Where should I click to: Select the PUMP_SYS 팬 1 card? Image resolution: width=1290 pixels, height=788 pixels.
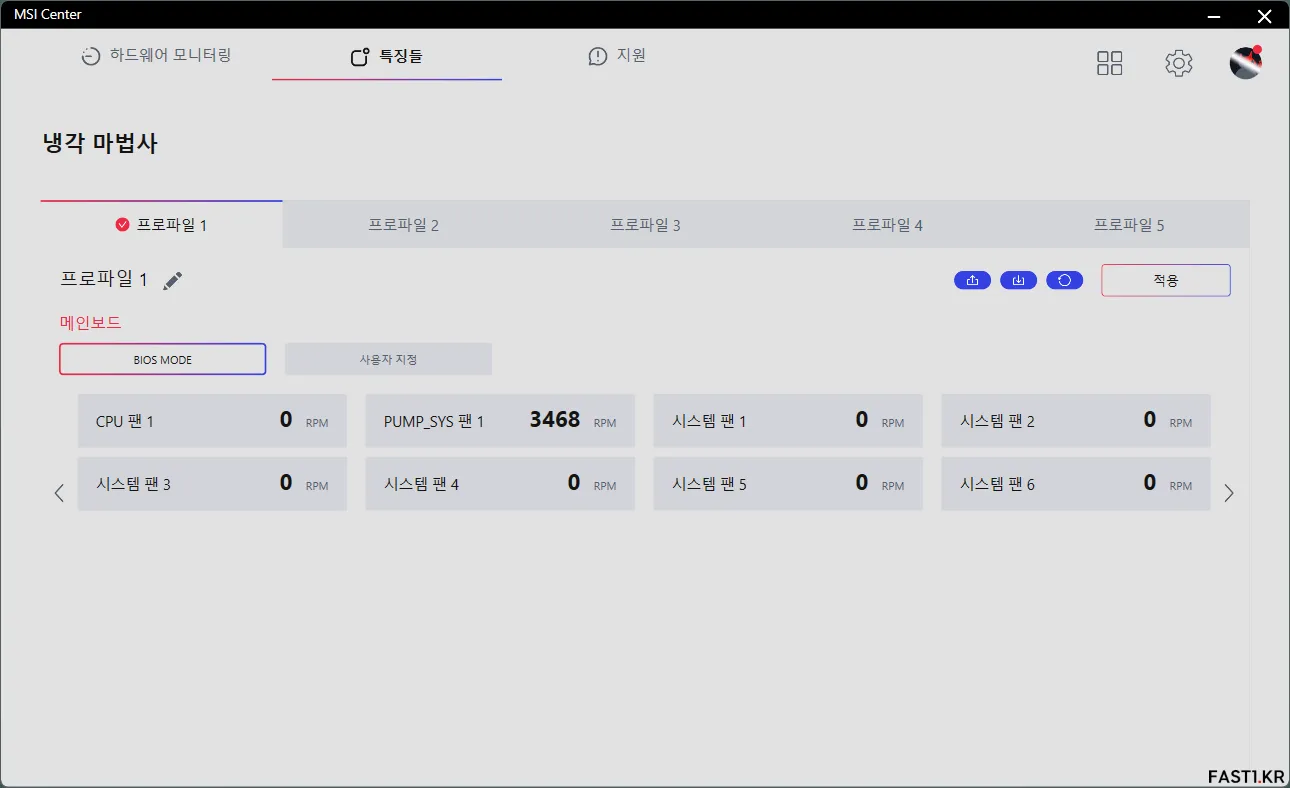[500, 421]
